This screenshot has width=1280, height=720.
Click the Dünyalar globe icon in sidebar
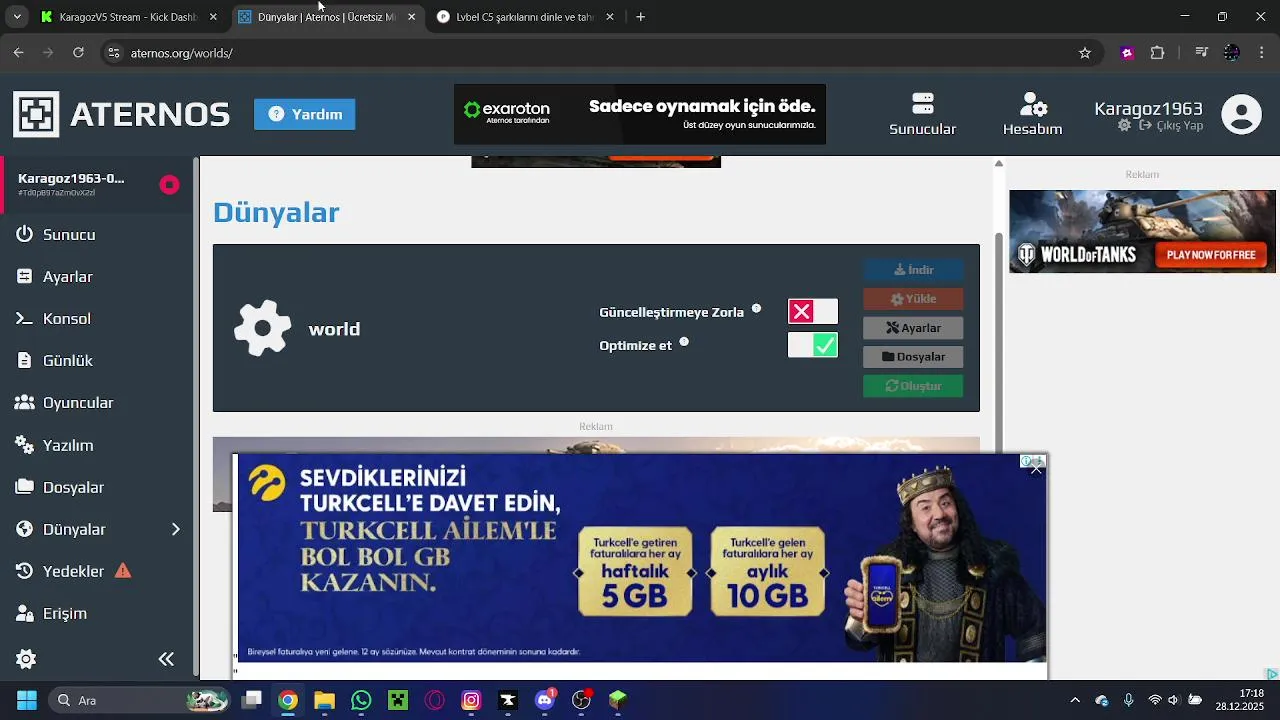coord(25,529)
